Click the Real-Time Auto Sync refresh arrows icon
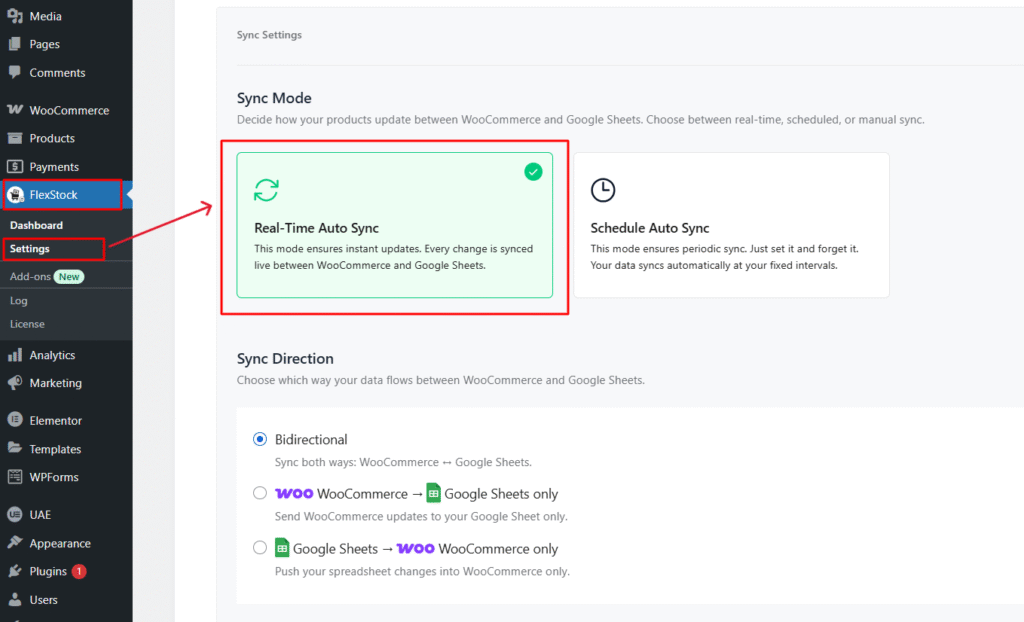 coord(266,190)
